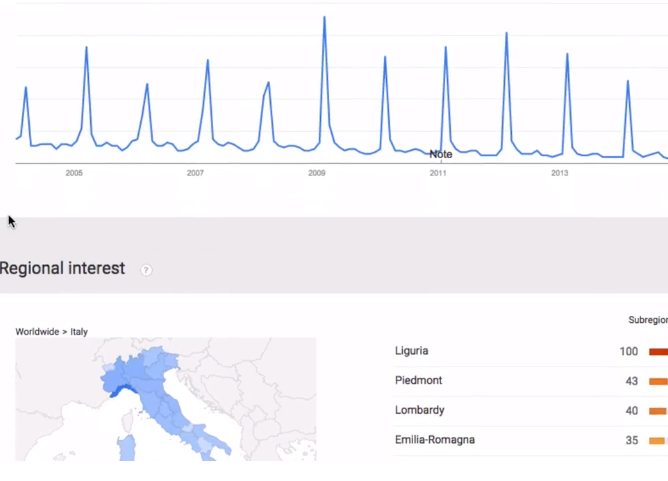Click the Italy breadcrumb label
The height and width of the screenshot is (481, 668).
click(x=79, y=332)
